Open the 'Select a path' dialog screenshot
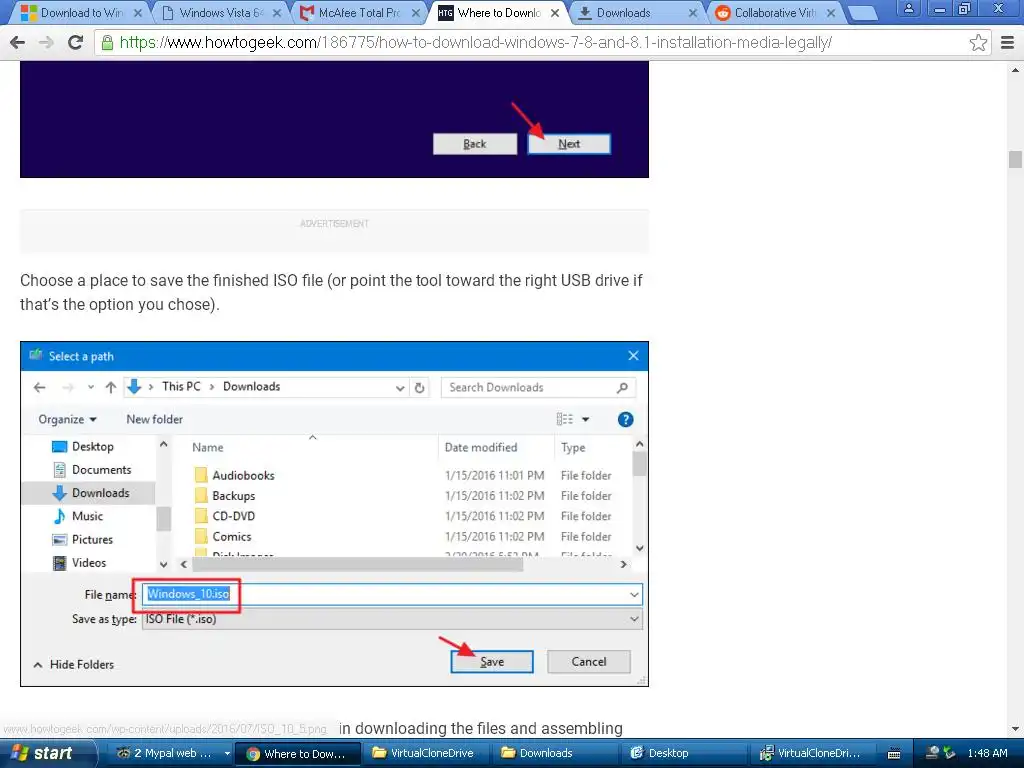 pyautogui.click(x=334, y=514)
